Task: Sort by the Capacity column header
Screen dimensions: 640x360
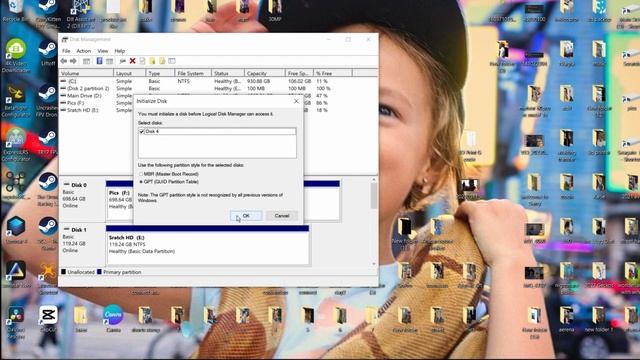Action: pyautogui.click(x=264, y=73)
